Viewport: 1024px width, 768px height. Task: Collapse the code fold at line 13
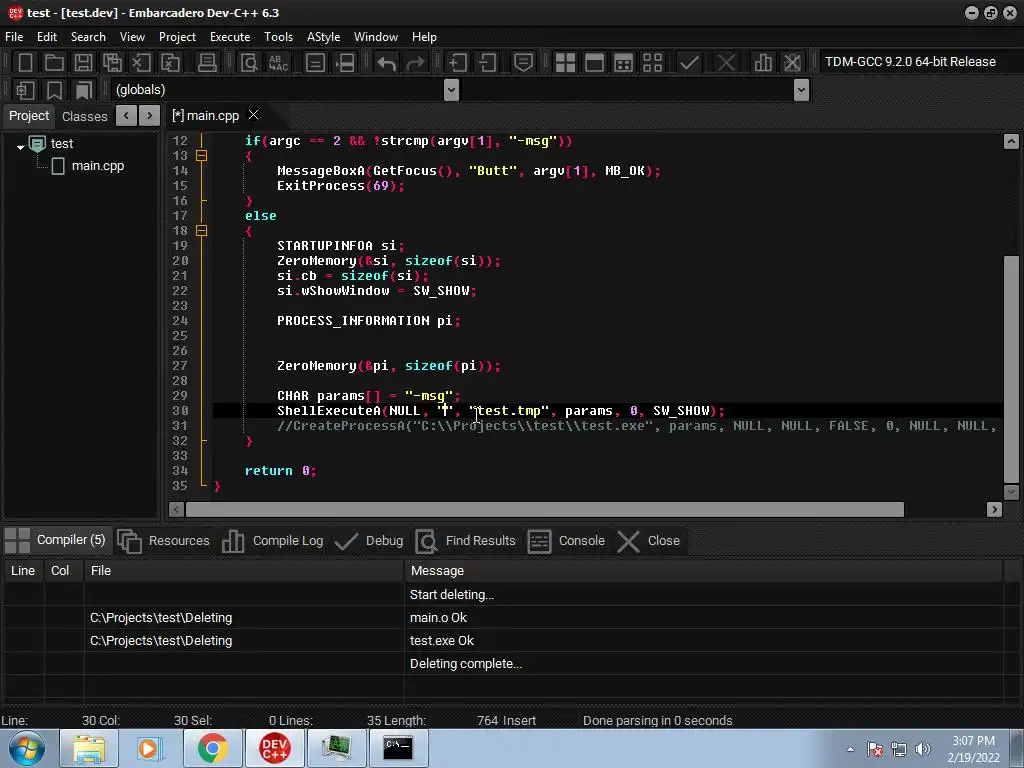[201, 155]
